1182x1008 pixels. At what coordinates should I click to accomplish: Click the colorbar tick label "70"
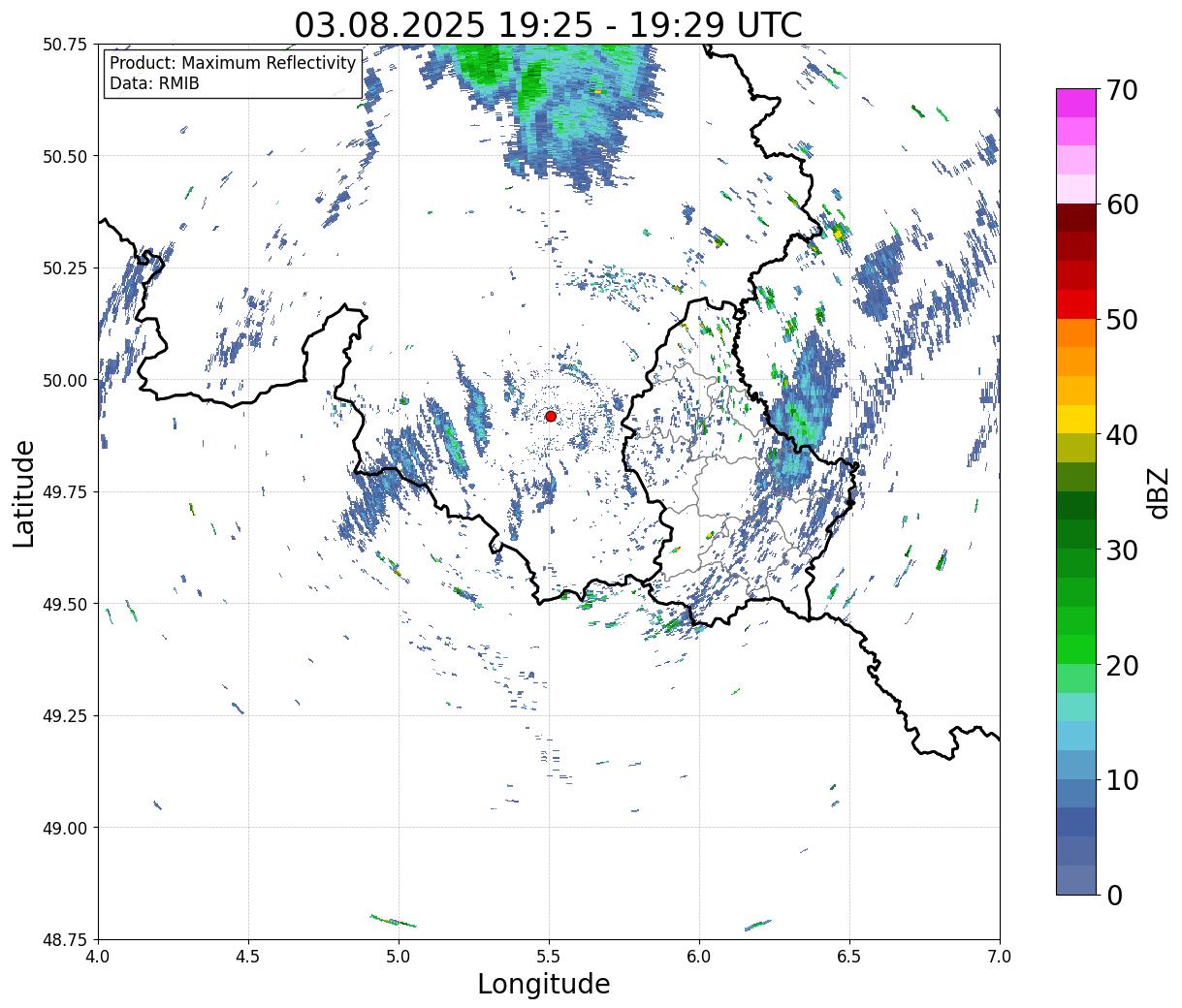(1122, 89)
